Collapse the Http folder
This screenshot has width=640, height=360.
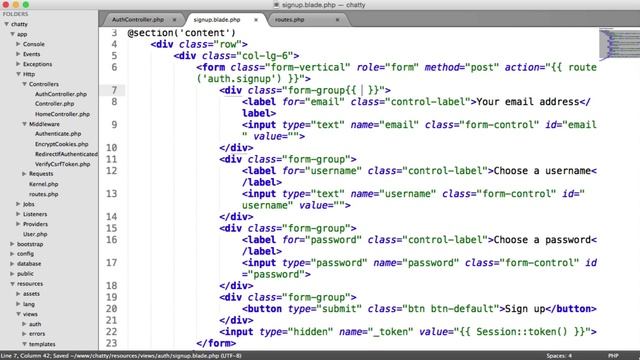pos(18,74)
